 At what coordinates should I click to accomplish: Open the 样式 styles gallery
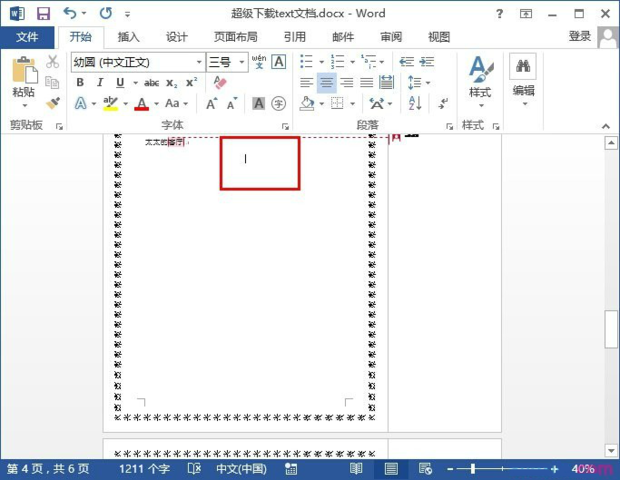pyautogui.click(x=480, y=82)
